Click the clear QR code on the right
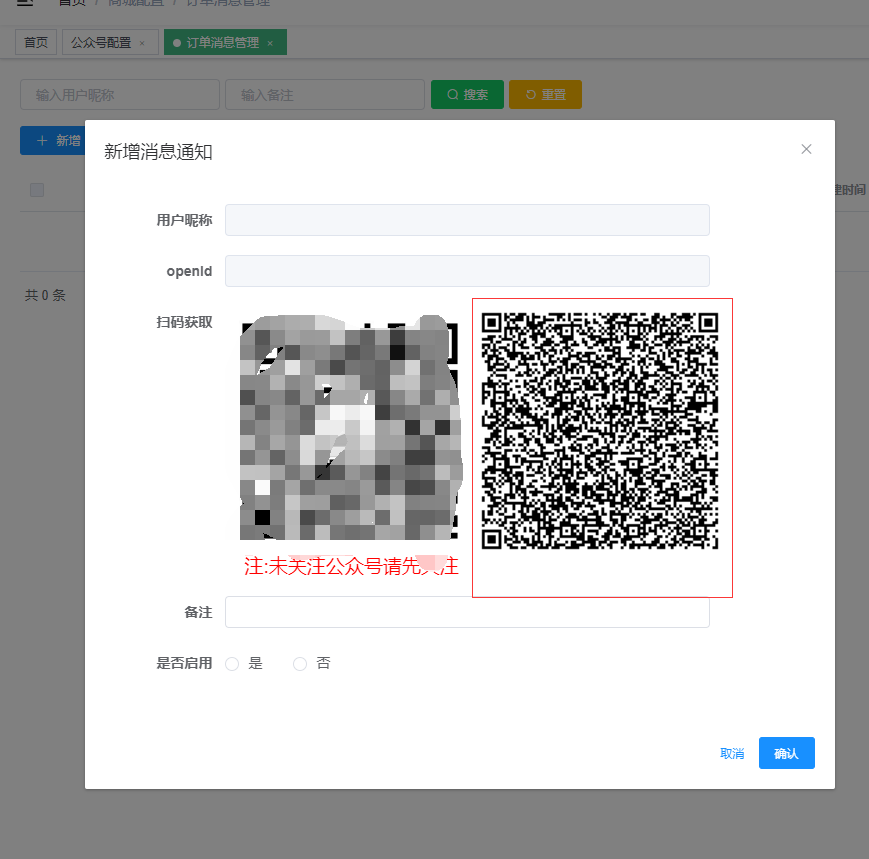Image resolution: width=869 pixels, height=859 pixels. [x=600, y=431]
